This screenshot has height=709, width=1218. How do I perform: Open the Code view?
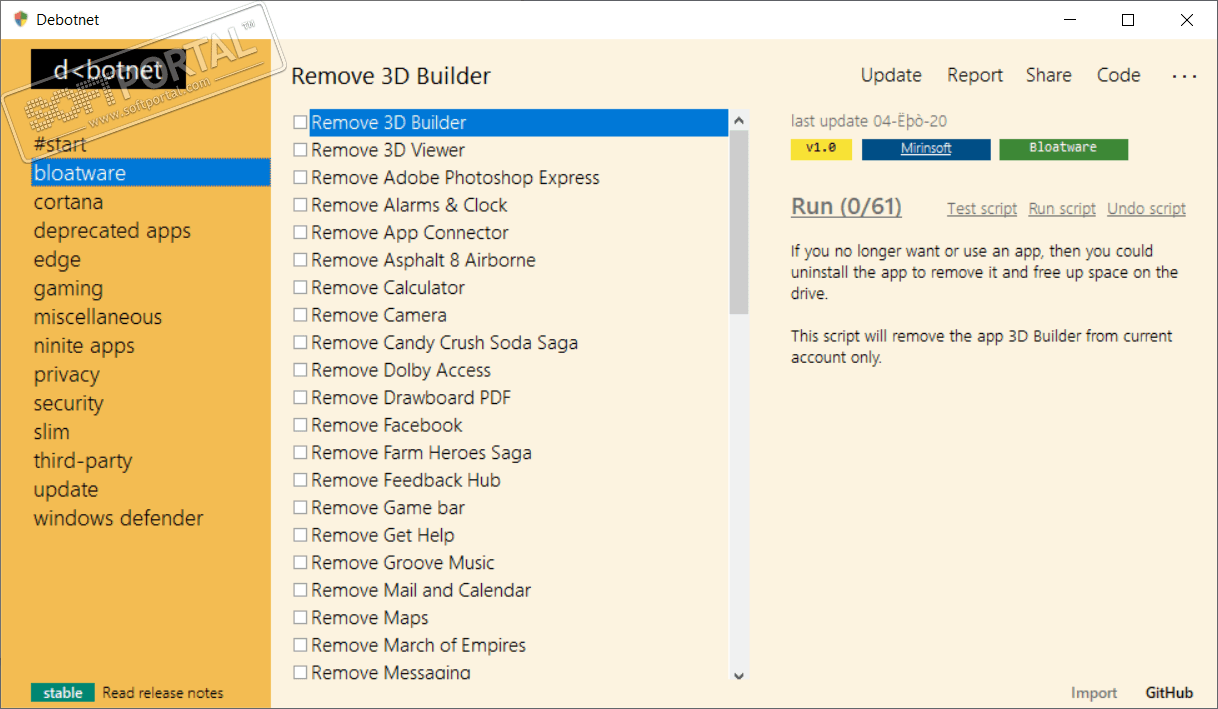click(1118, 76)
